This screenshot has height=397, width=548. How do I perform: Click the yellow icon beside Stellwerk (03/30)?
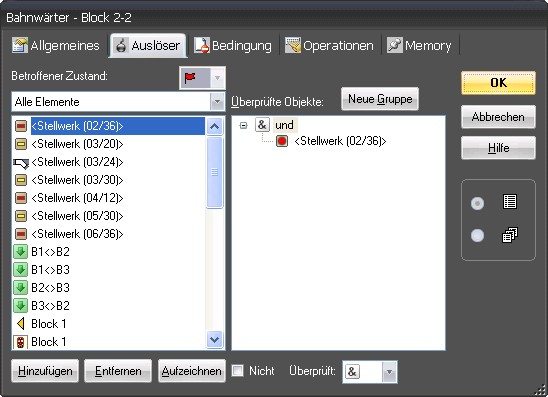click(x=21, y=180)
